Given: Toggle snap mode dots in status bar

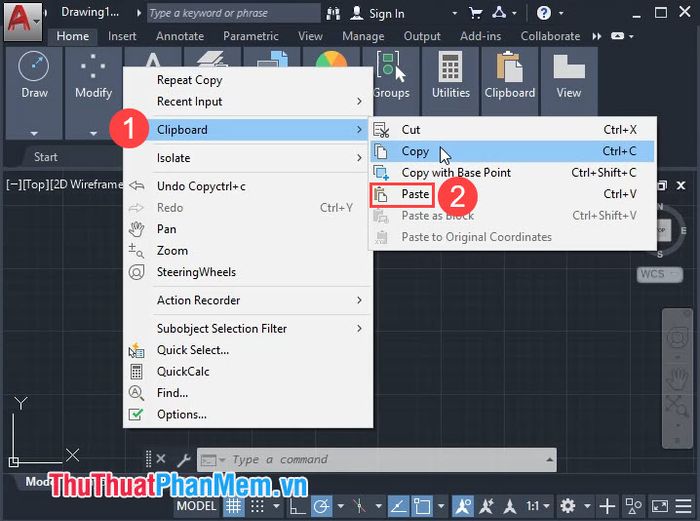Looking at the screenshot, I should (257, 506).
